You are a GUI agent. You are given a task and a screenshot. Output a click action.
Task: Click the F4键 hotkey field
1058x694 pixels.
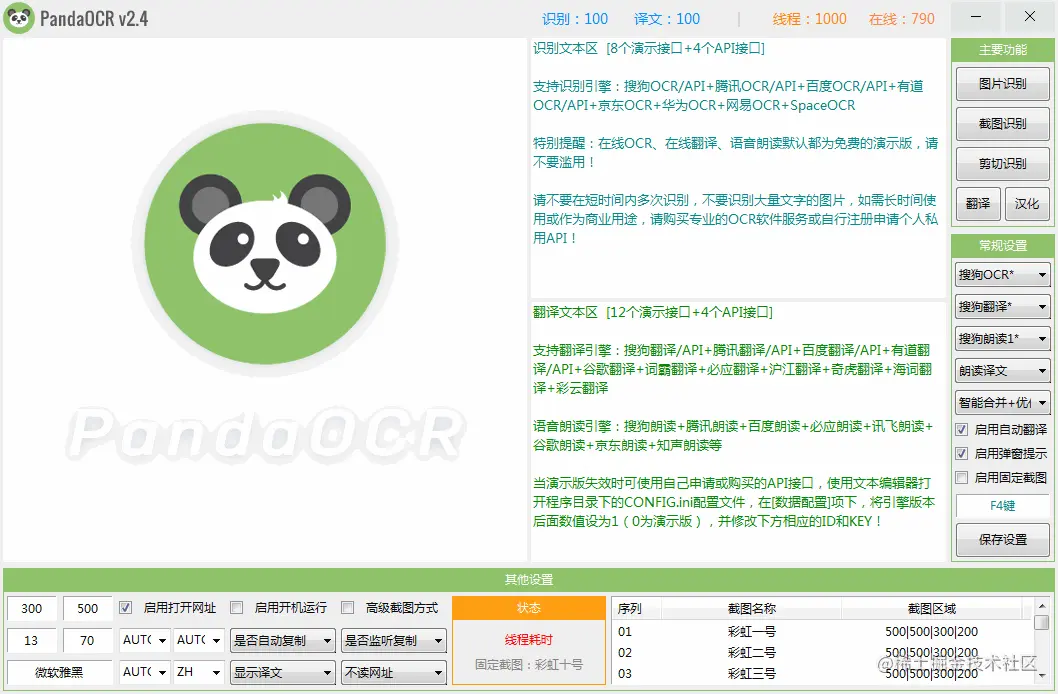[1003, 506]
